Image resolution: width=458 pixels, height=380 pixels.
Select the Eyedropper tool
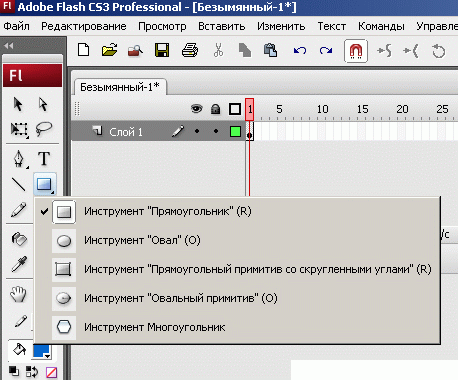pyautogui.click(x=19, y=264)
